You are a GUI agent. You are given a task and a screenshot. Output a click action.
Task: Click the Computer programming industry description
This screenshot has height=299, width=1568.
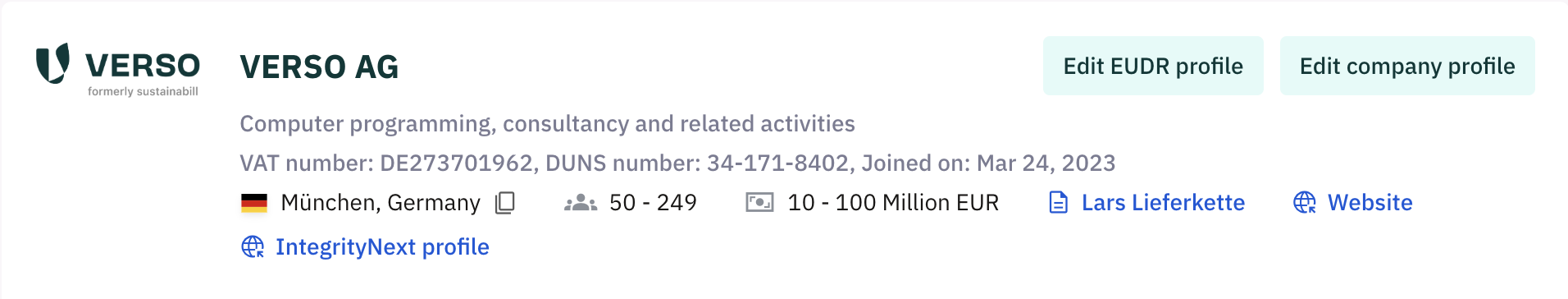[x=547, y=124]
